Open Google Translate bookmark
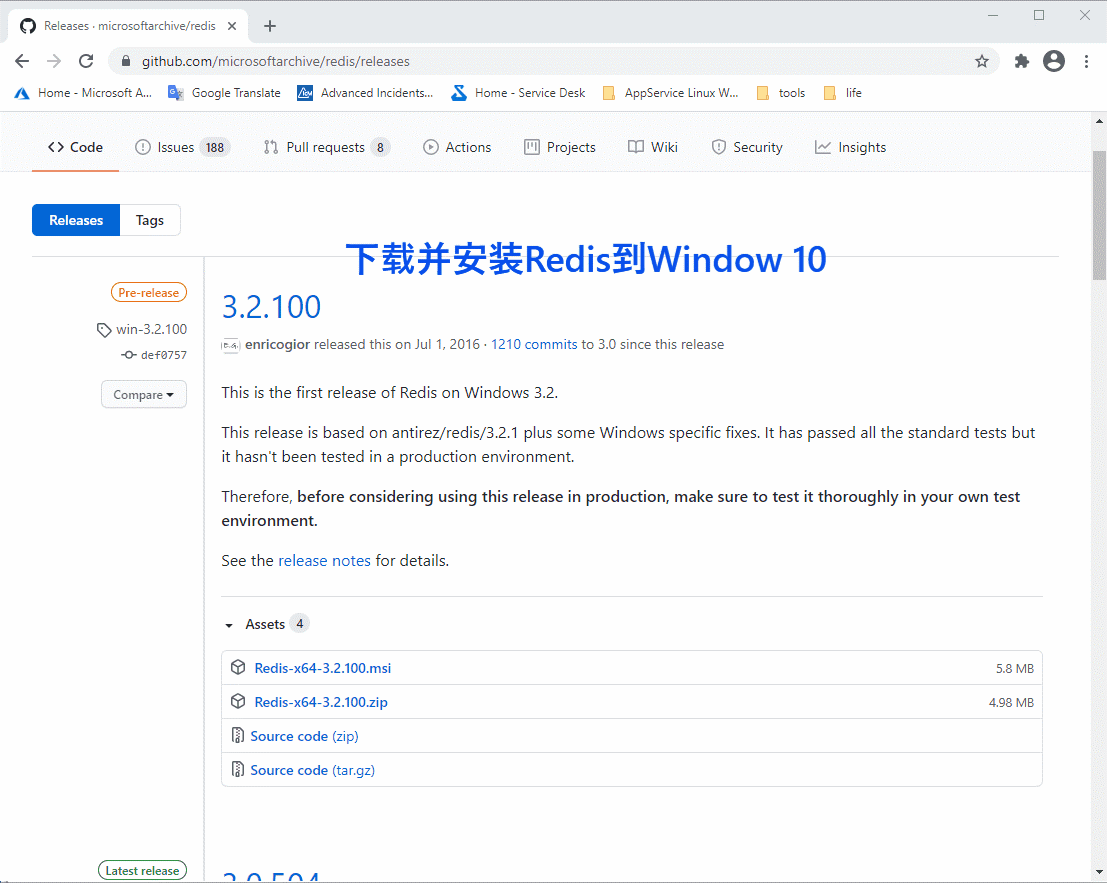Screen dimensions: 1107x883 [225, 93]
